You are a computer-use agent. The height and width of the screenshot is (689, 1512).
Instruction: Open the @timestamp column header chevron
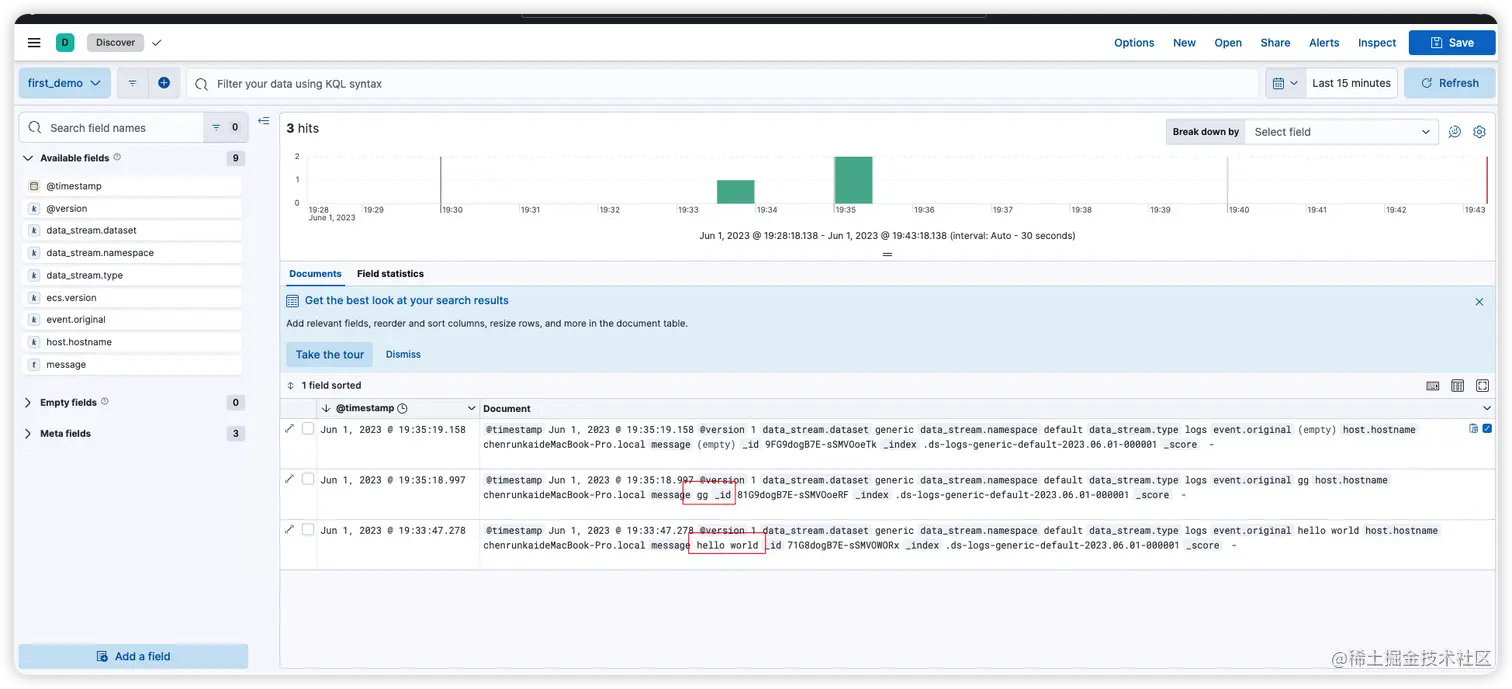click(x=471, y=409)
